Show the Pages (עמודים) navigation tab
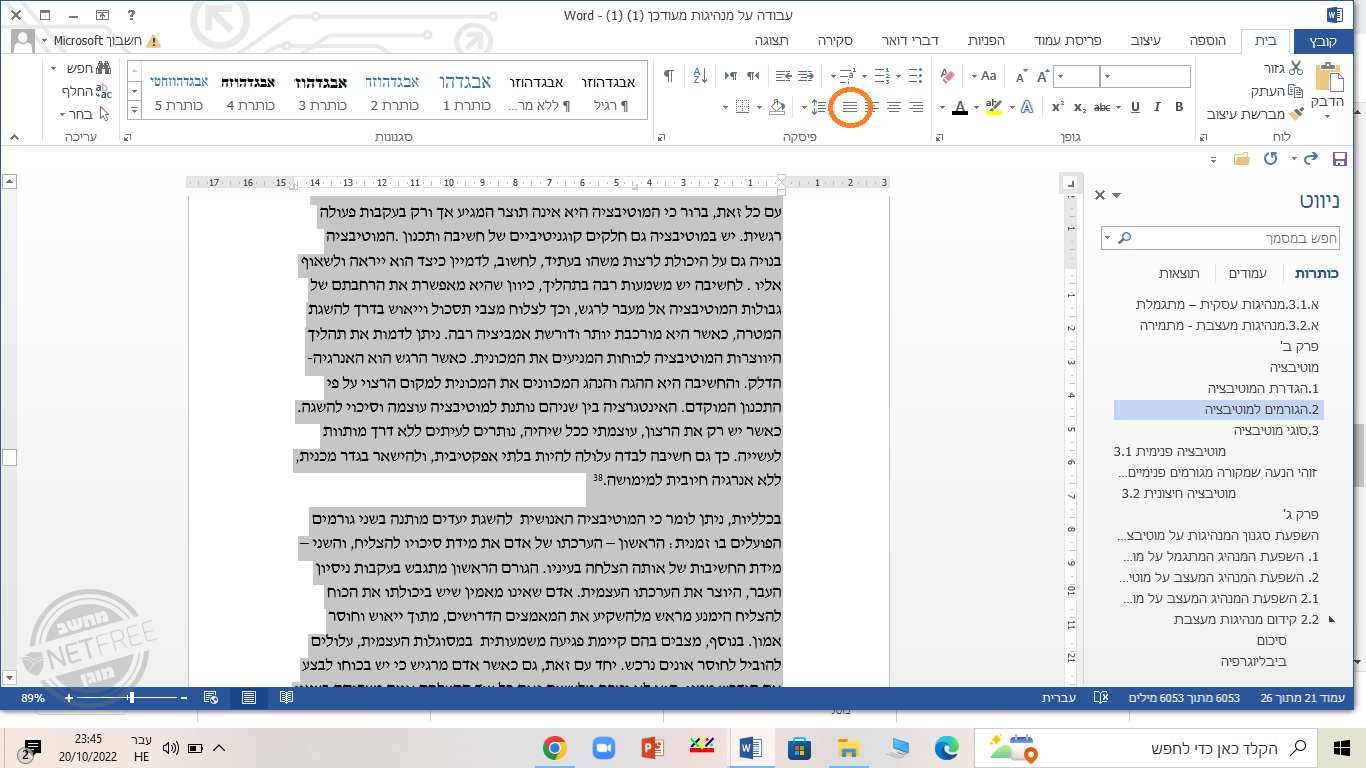The image size is (1366, 768). point(1247,273)
